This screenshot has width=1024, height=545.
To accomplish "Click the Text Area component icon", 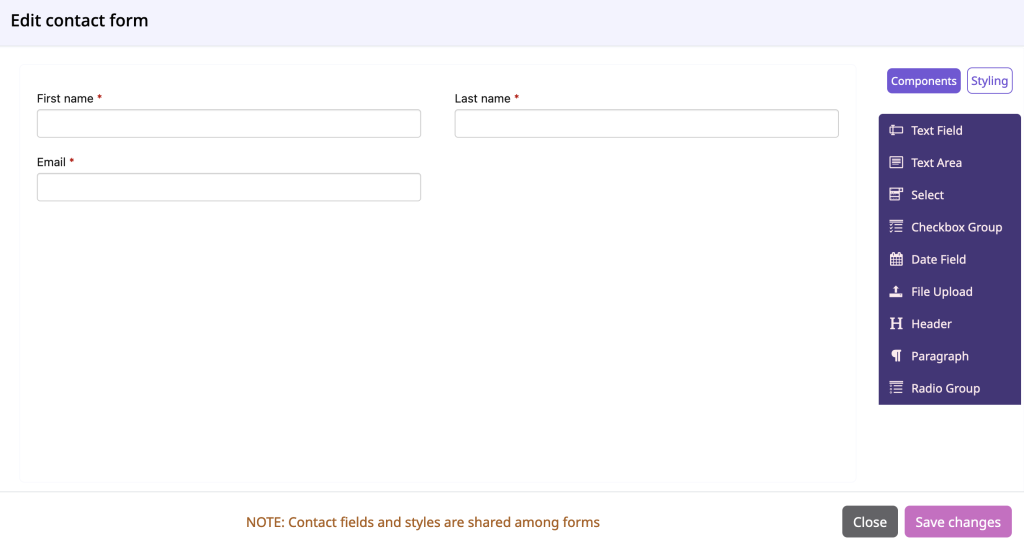I will point(896,163).
